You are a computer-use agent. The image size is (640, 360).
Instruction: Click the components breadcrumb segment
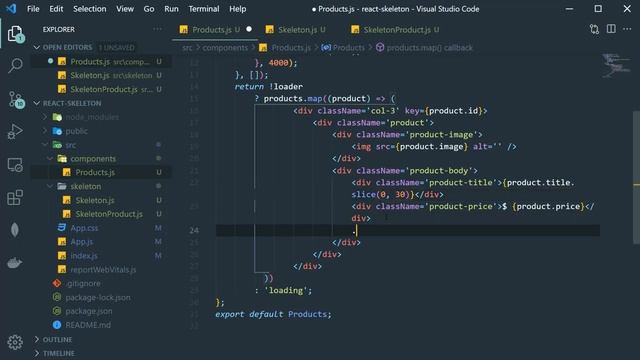[225, 48]
